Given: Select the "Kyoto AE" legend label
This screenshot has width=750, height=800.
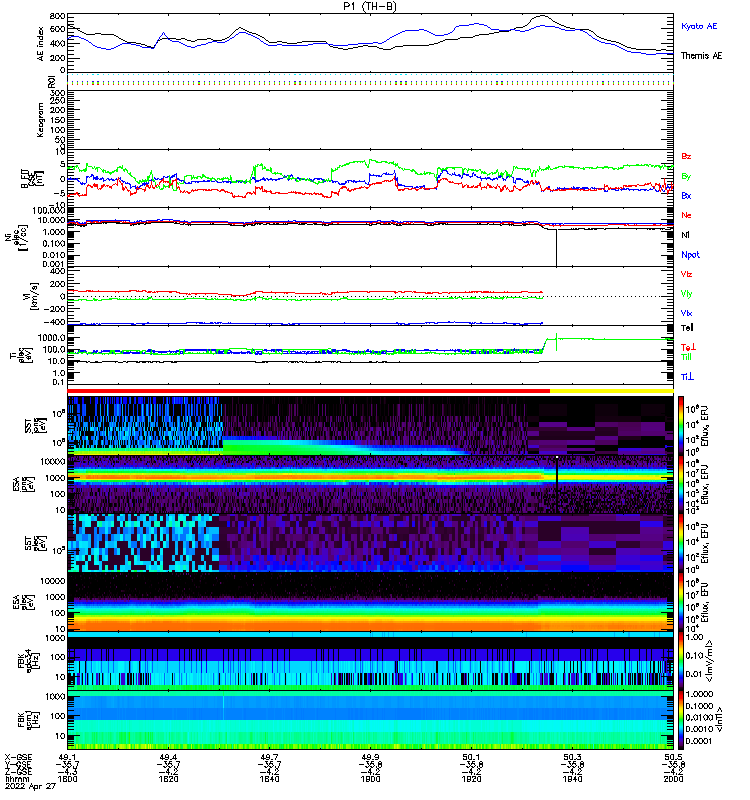Looking at the screenshot, I should 699,26.
